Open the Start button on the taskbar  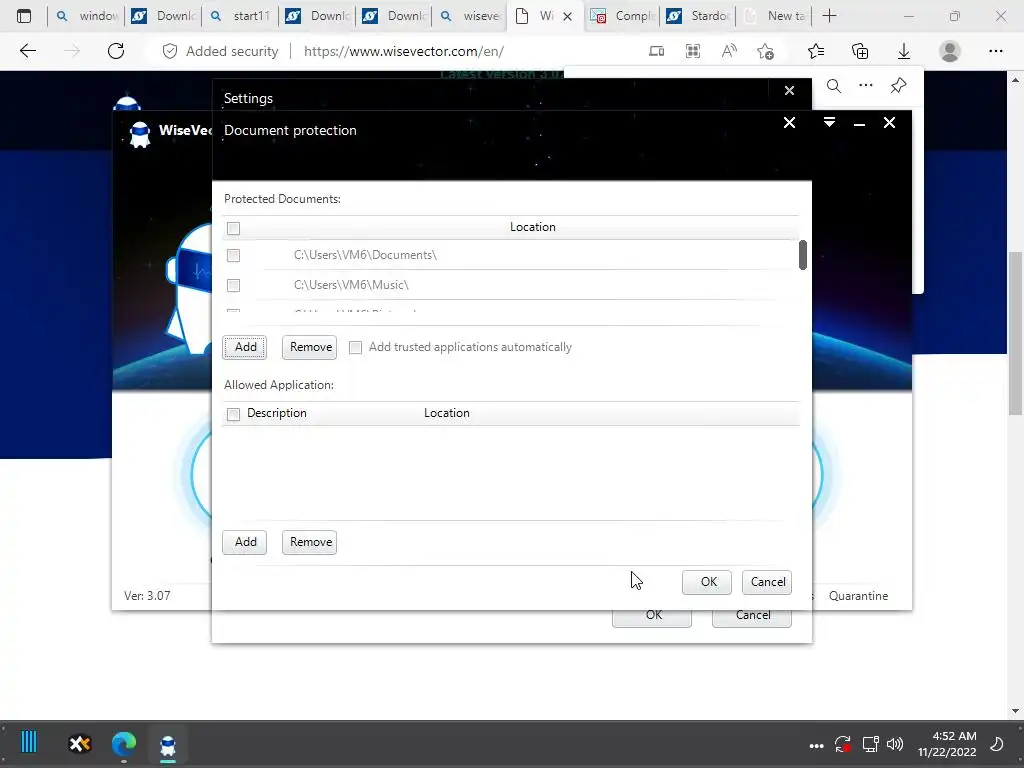click(29, 743)
